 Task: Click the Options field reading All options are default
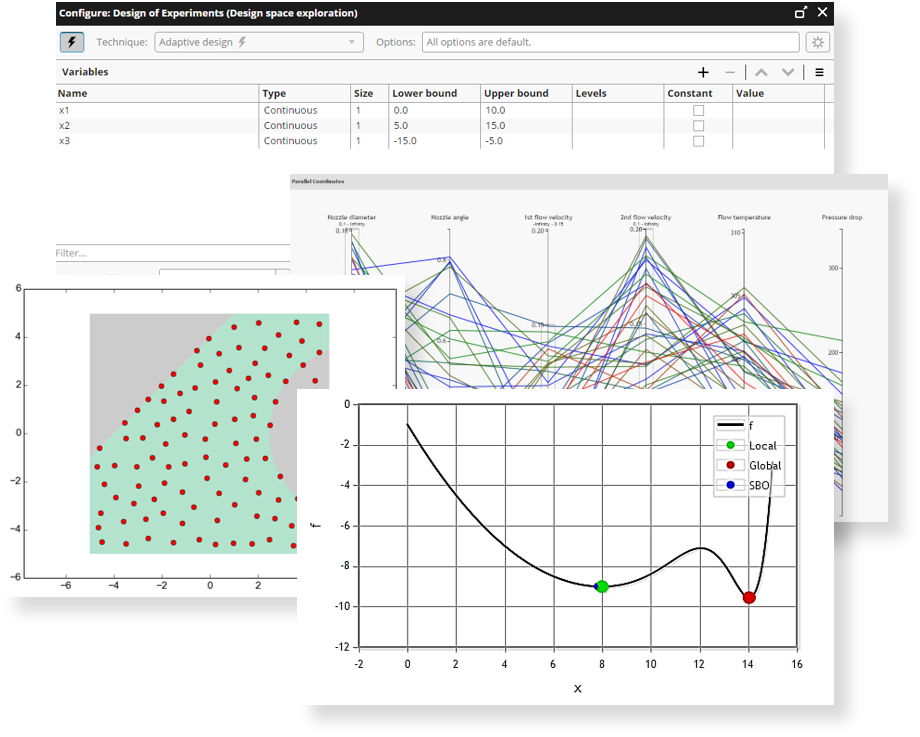pos(610,42)
